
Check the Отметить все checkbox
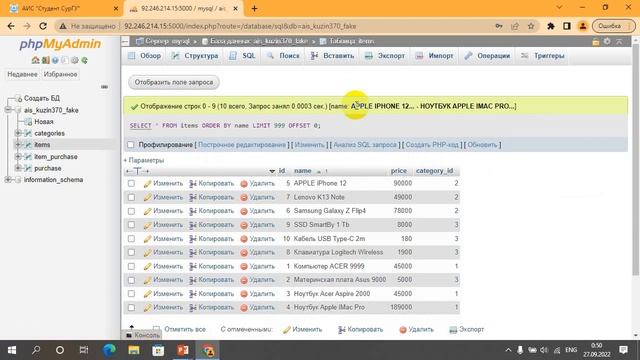156,329
